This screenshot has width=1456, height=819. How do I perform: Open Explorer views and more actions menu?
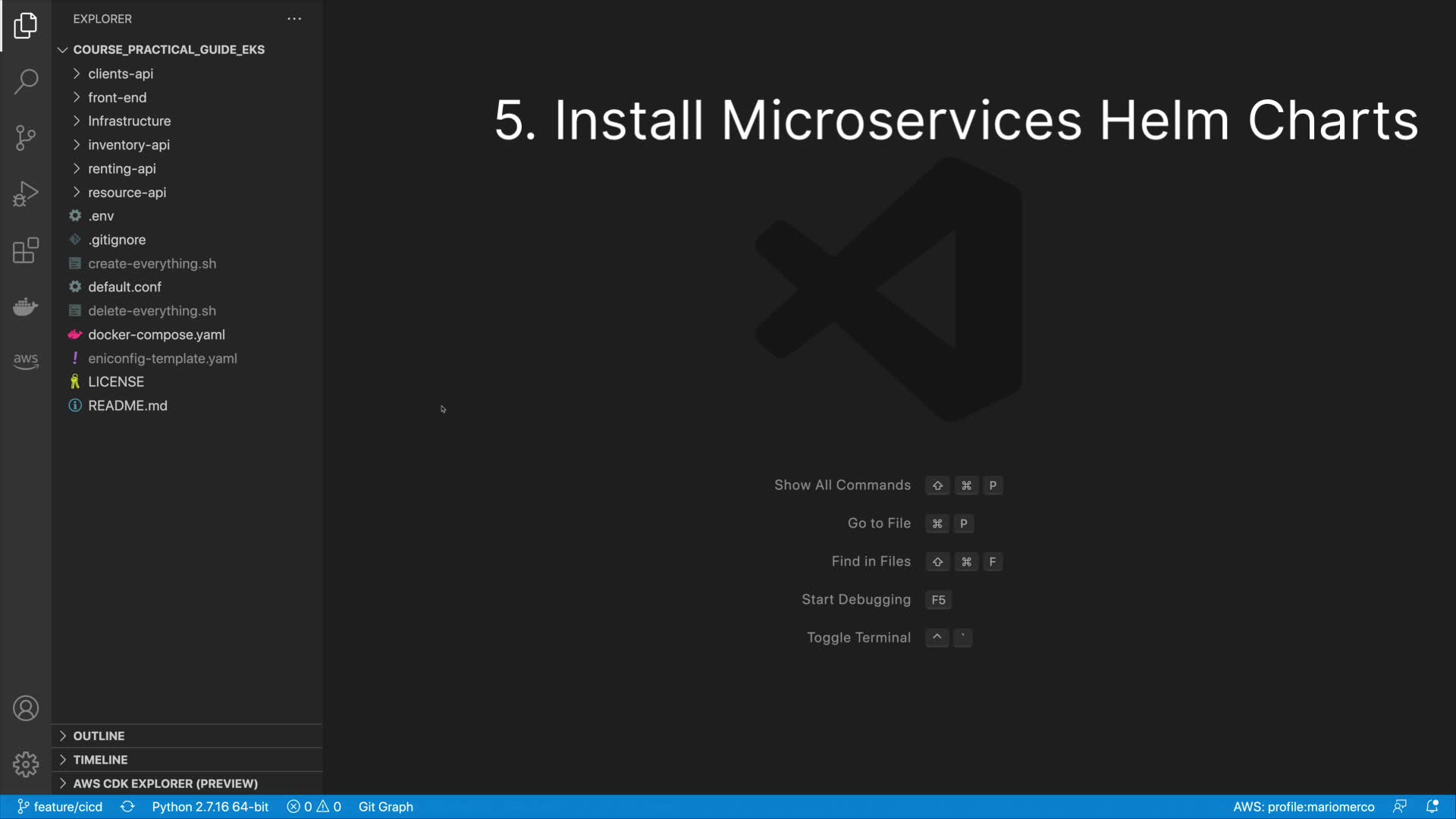pos(294,19)
